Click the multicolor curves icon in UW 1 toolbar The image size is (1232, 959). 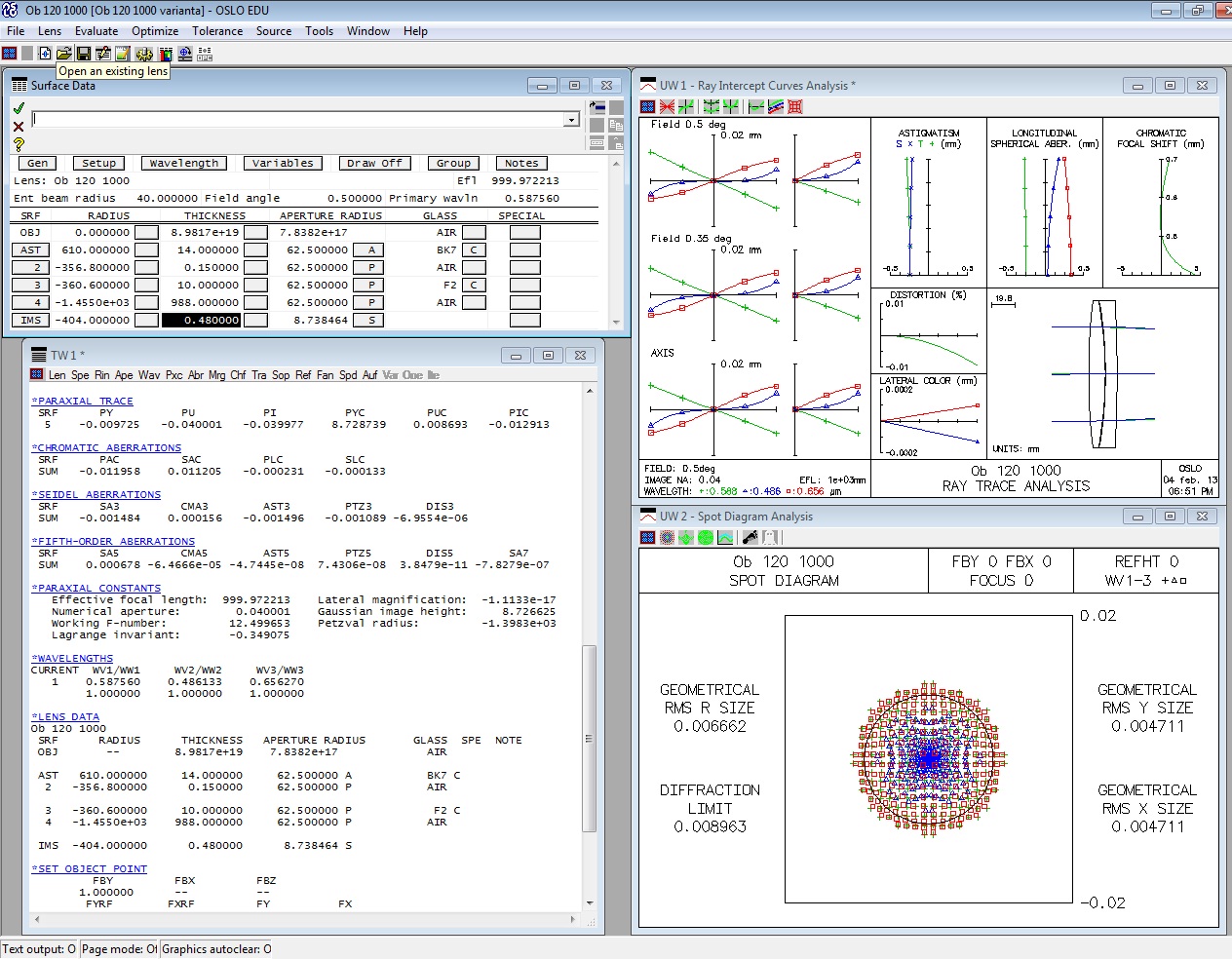[775, 106]
